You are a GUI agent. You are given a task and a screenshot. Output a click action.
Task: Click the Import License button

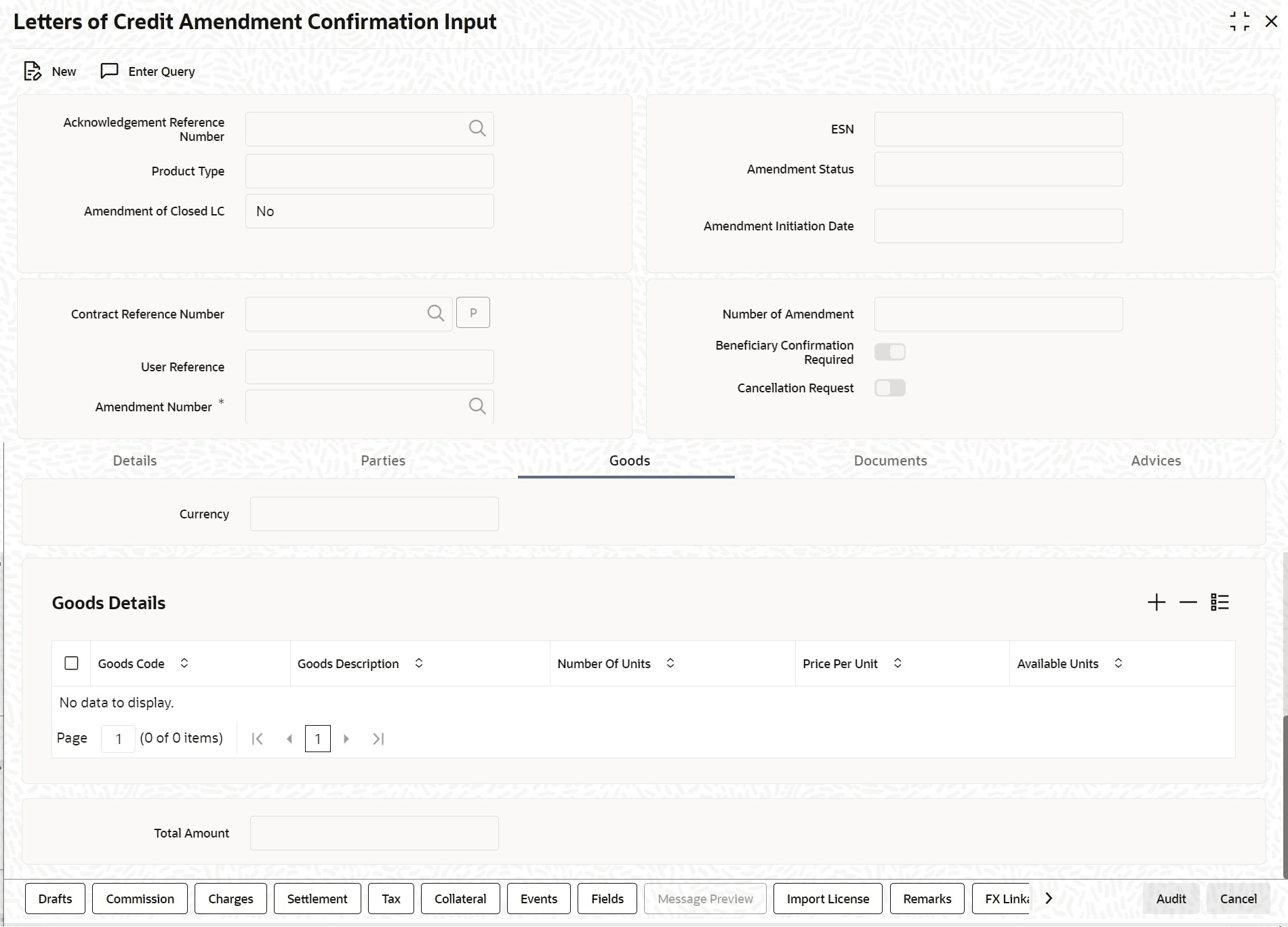pos(828,899)
